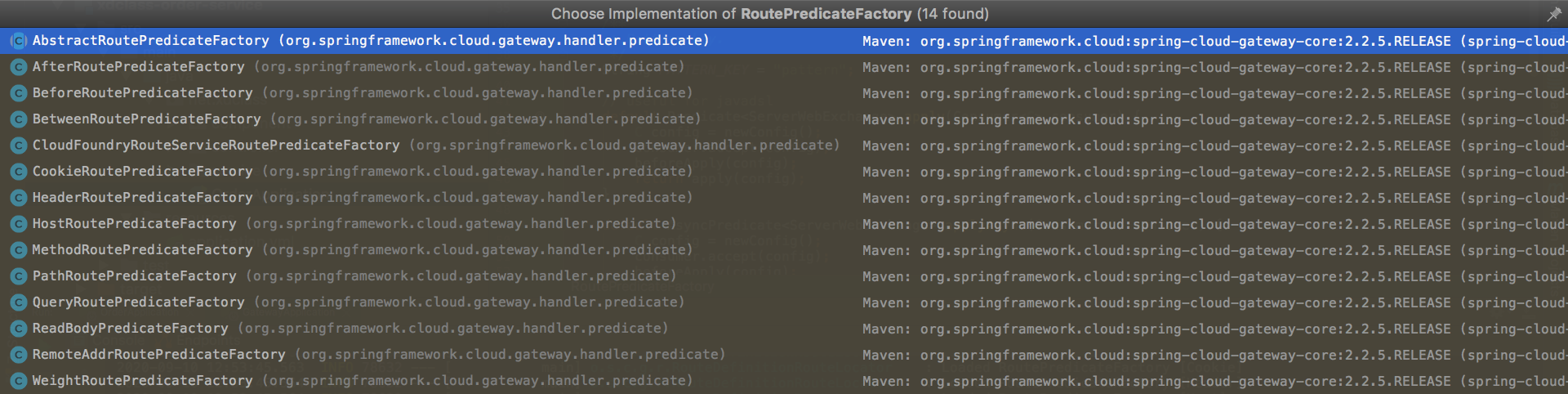The image size is (1568, 394).
Task: Click the BeforeRoutePredicateFactory class icon
Action: coord(18,93)
